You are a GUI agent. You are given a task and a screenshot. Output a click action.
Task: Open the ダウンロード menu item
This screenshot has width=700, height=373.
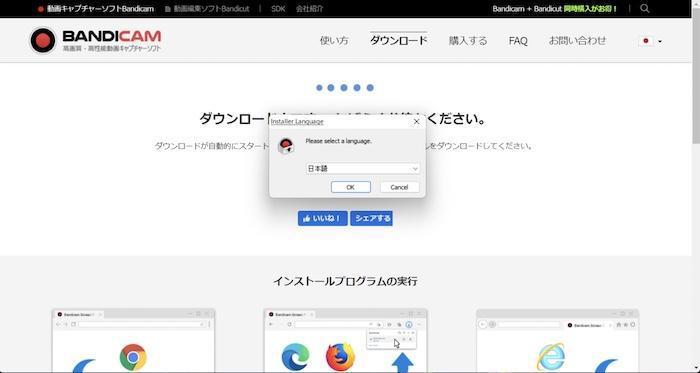(398, 41)
